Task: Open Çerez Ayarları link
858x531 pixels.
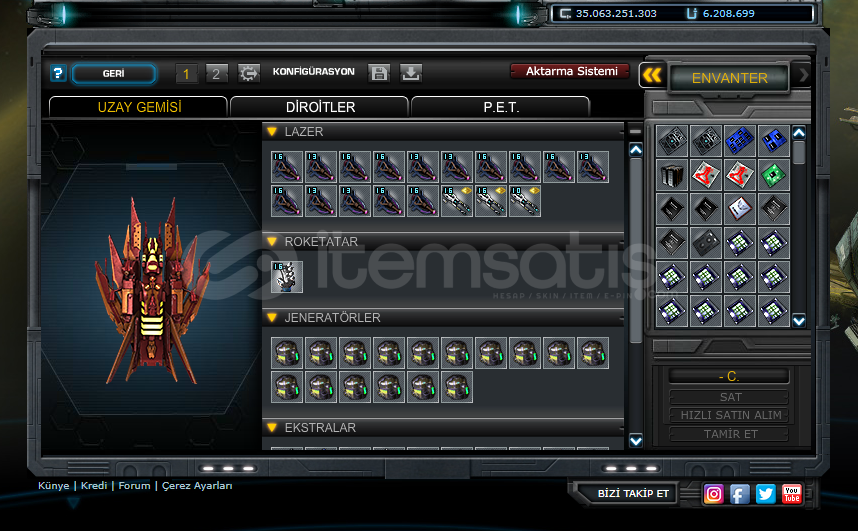Action: click(x=197, y=486)
